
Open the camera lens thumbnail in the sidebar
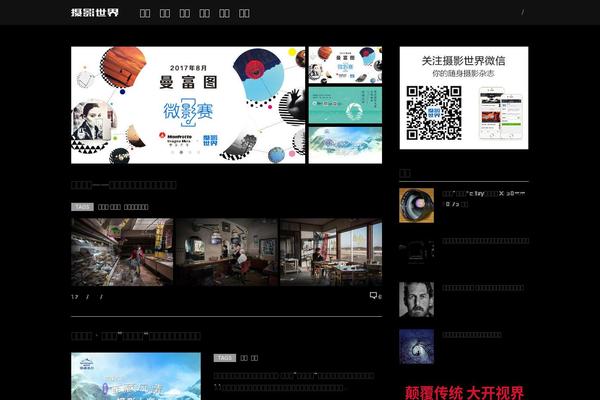[416, 204]
